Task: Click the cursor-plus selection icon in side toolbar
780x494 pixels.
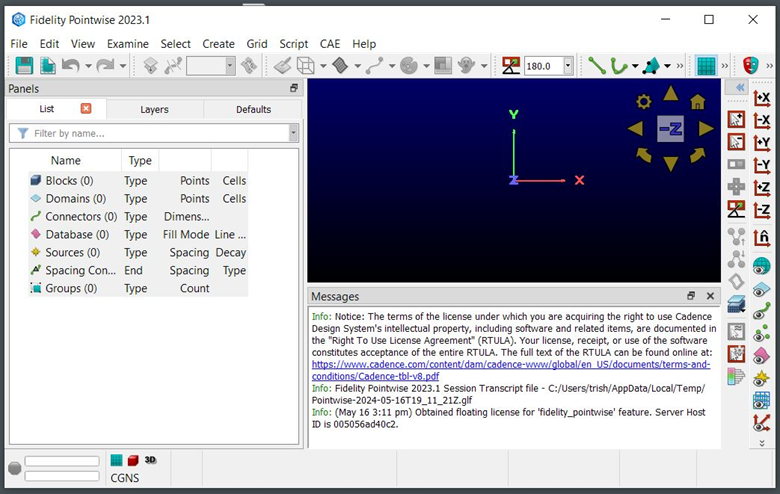Action: [736, 119]
